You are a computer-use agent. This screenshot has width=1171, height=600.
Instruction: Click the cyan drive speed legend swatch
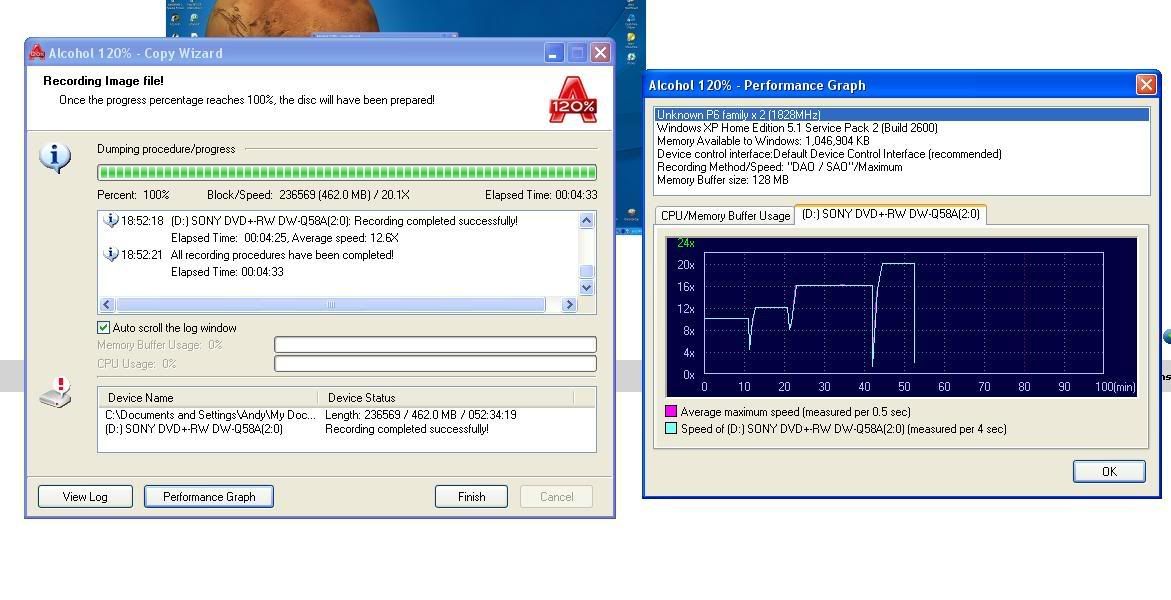click(671, 428)
